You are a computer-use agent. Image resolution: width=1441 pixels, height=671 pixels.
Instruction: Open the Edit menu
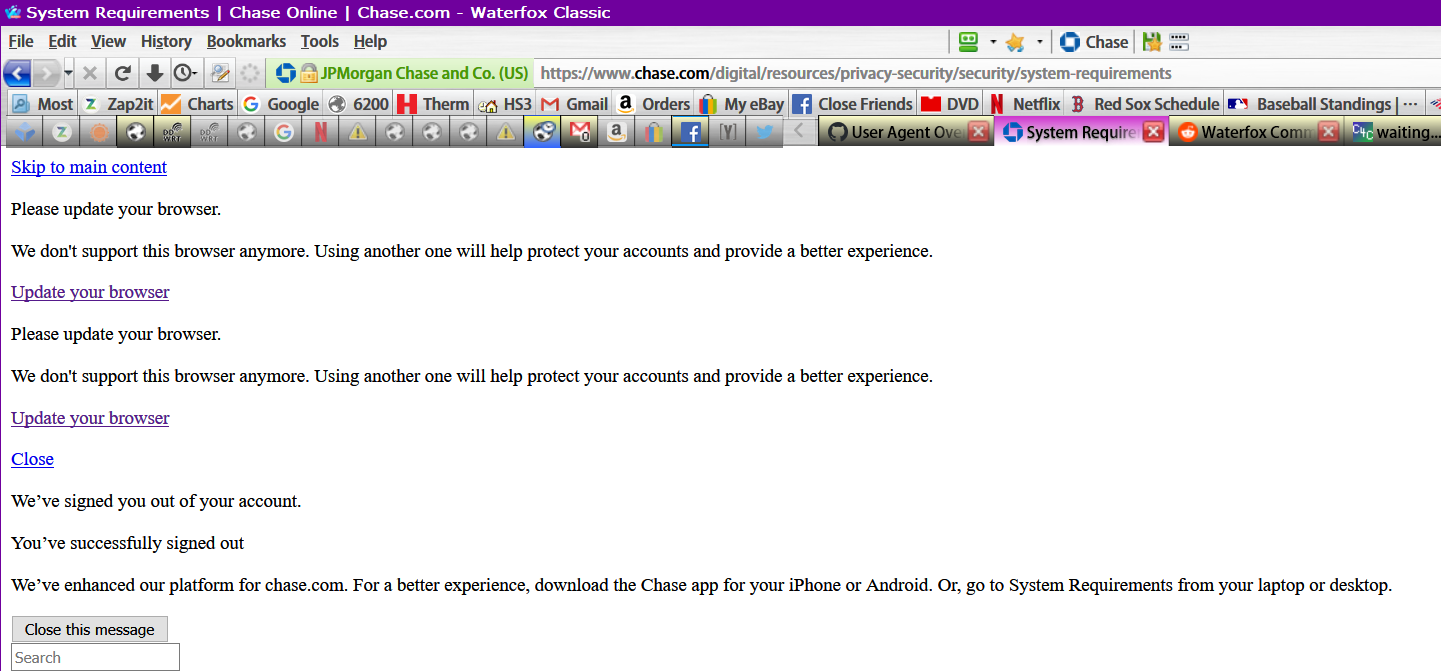[62, 41]
